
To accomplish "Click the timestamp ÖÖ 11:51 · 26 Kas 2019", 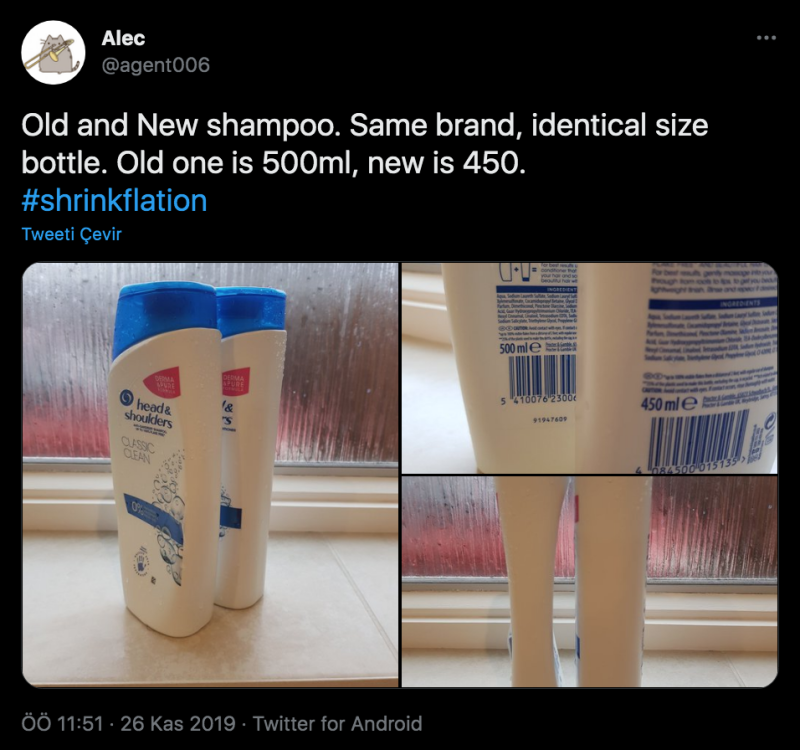I will coord(129,723).
